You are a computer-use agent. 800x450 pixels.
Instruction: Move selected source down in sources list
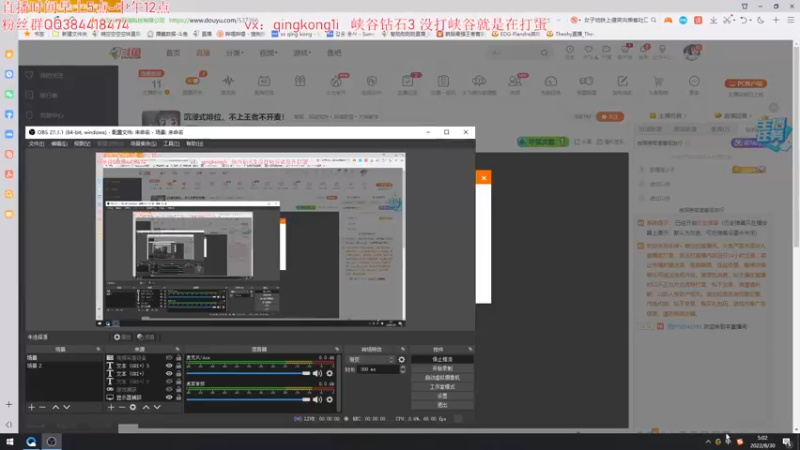pos(157,407)
